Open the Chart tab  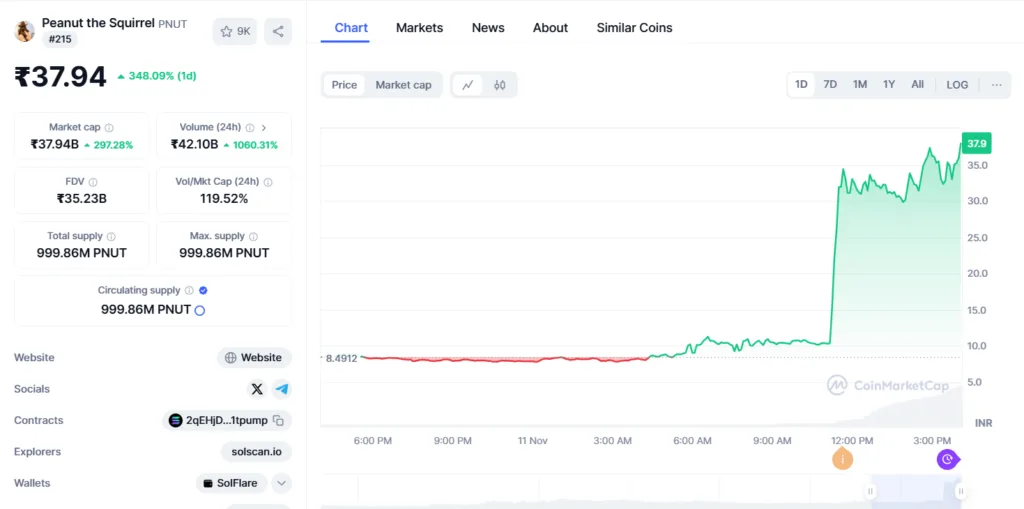(351, 28)
